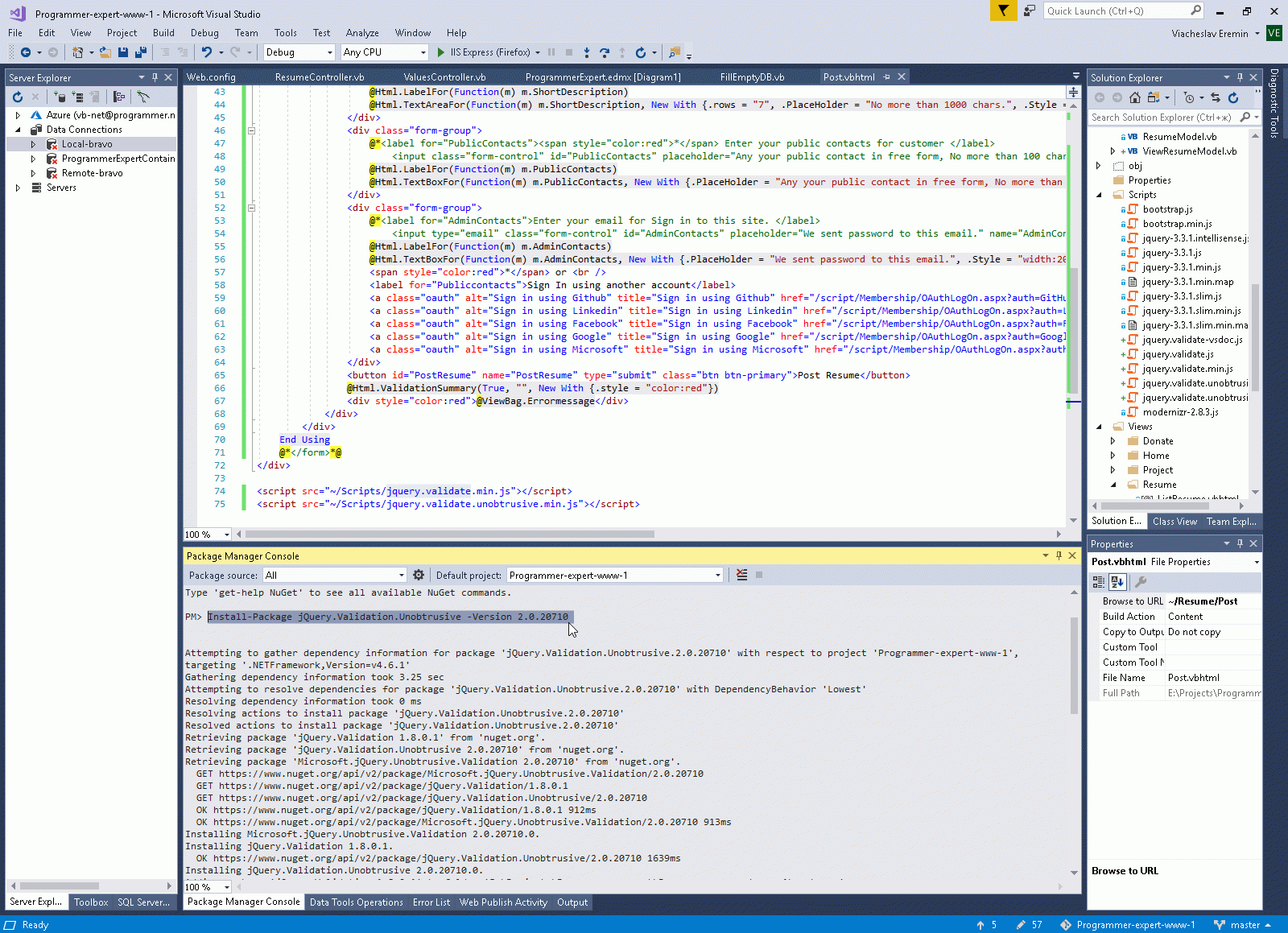This screenshot has height=933, width=1288.
Task: Select bootstrap.js in Solution Explorer
Action: coord(1167,209)
